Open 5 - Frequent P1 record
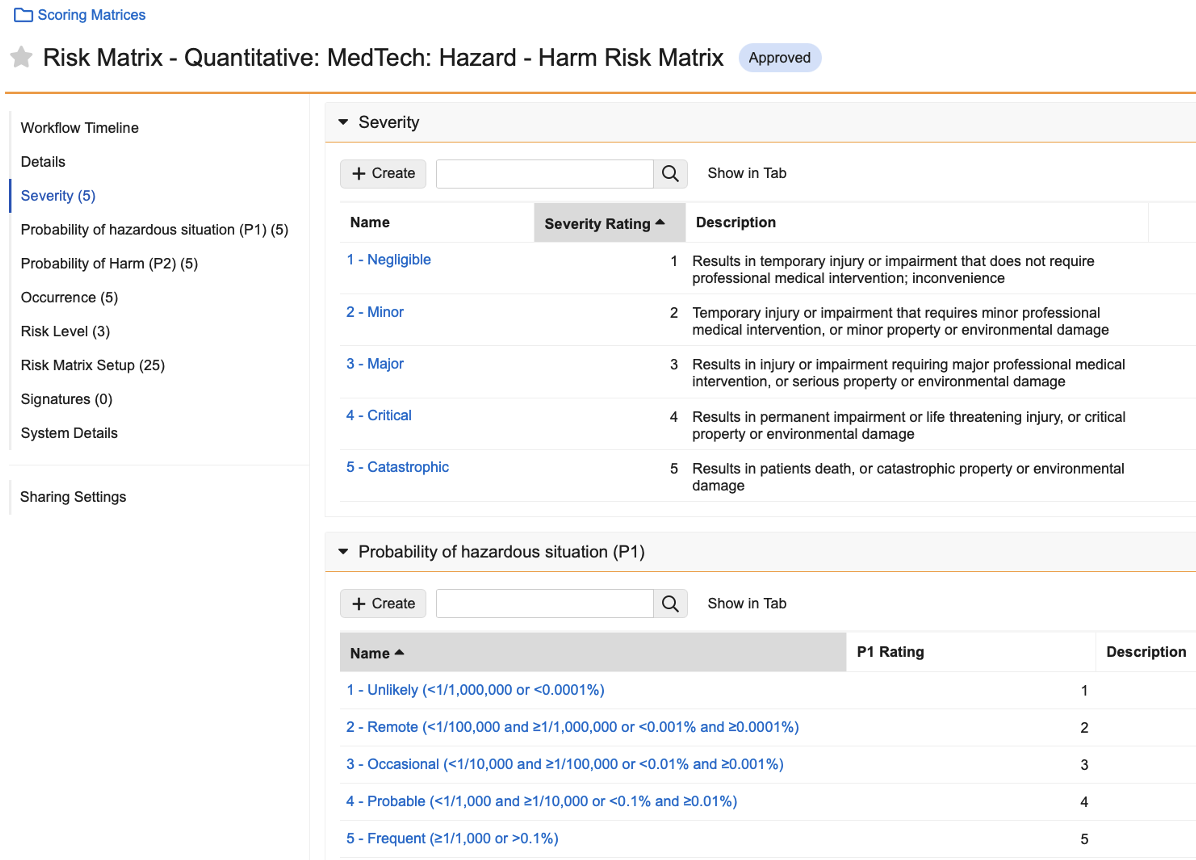Image resolution: width=1196 pixels, height=860 pixels. point(452,839)
